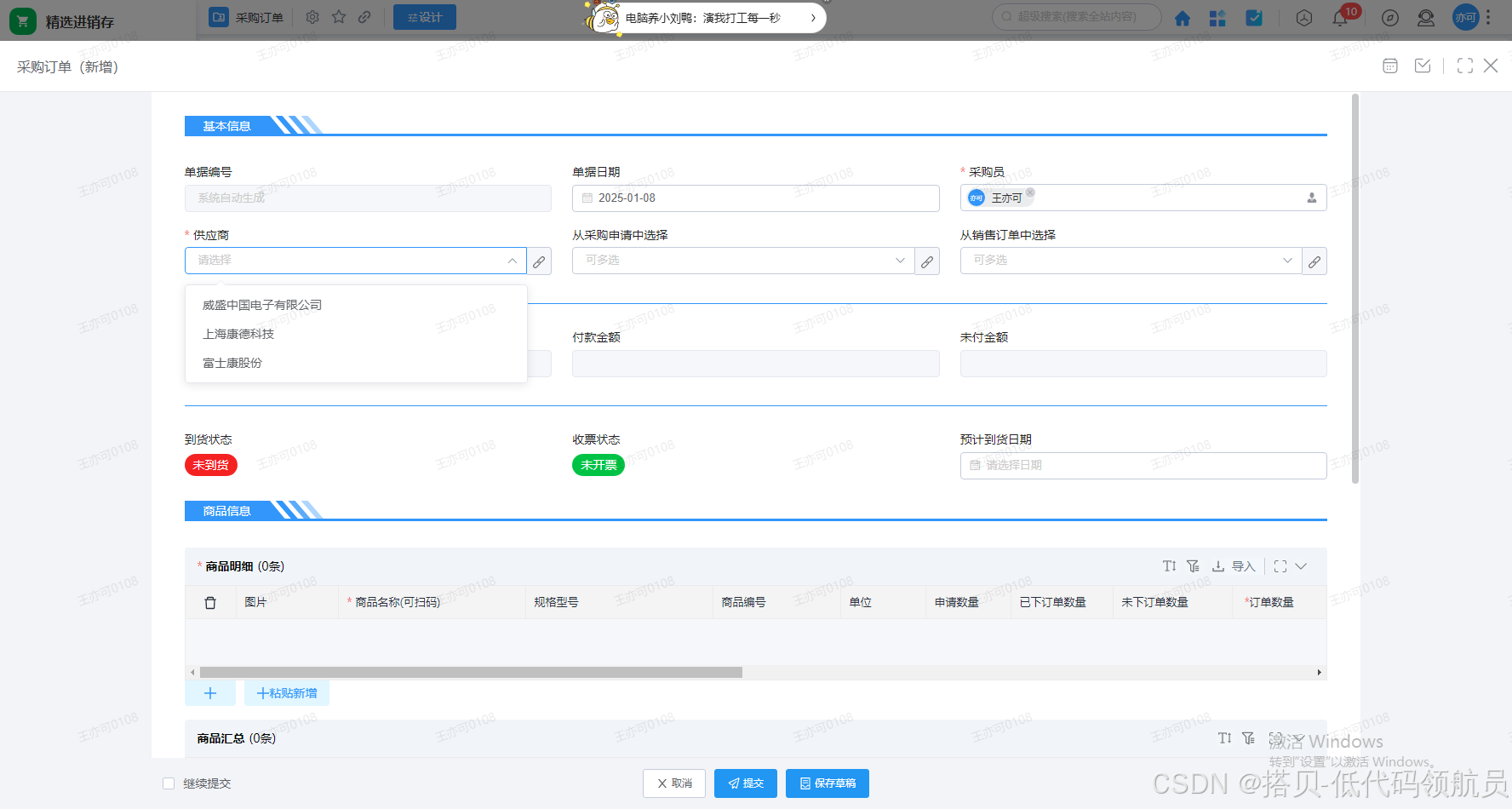Click the trash delete icon in 商品明细 table
Image resolution: width=1512 pixels, height=809 pixels.
tap(210, 602)
